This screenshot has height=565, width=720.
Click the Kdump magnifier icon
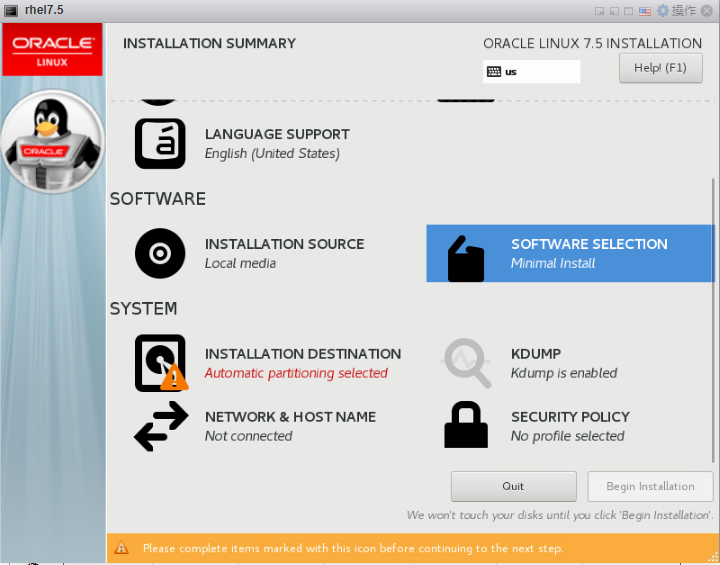467,363
